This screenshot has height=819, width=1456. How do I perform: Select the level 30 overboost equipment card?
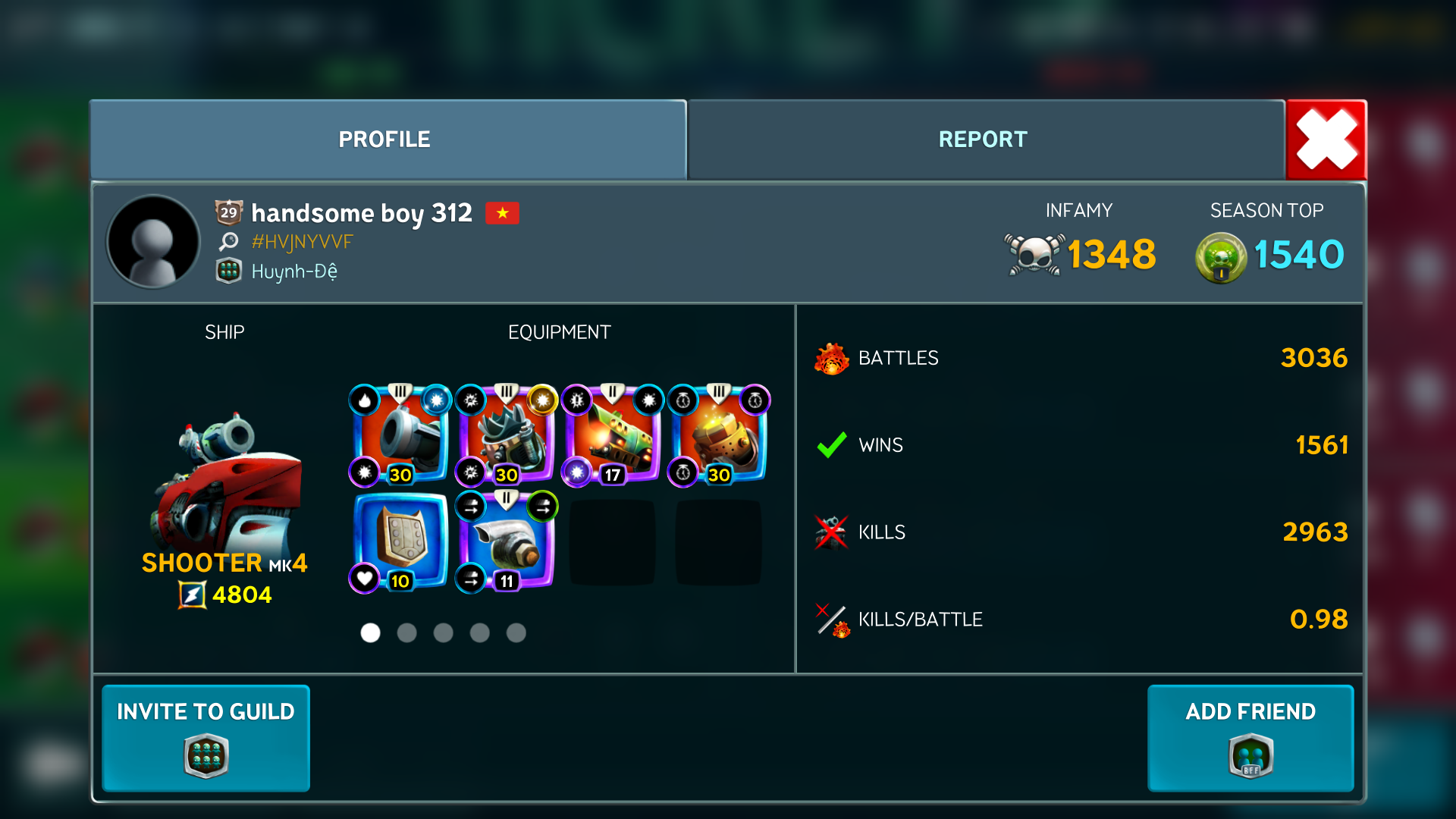[x=718, y=435]
